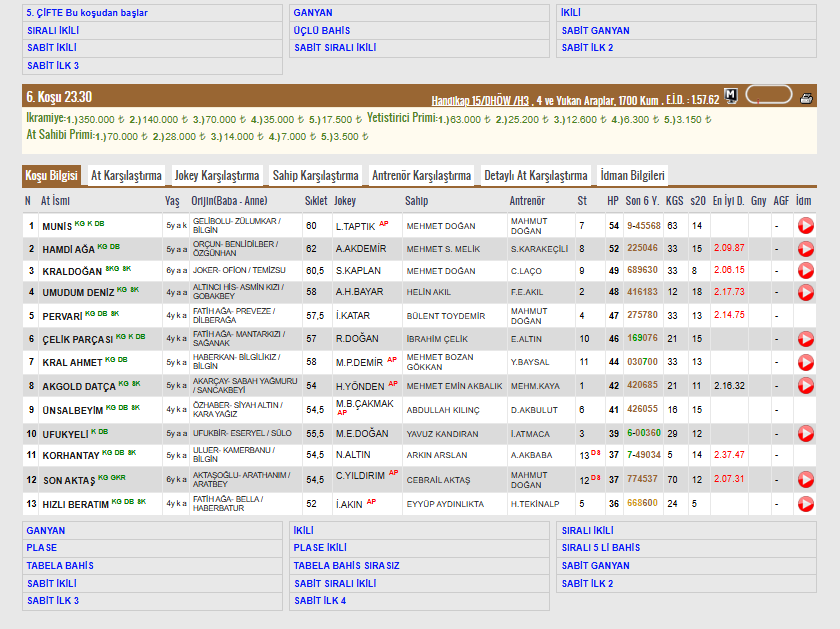Click horse name PERVARİ

[x=62, y=317]
